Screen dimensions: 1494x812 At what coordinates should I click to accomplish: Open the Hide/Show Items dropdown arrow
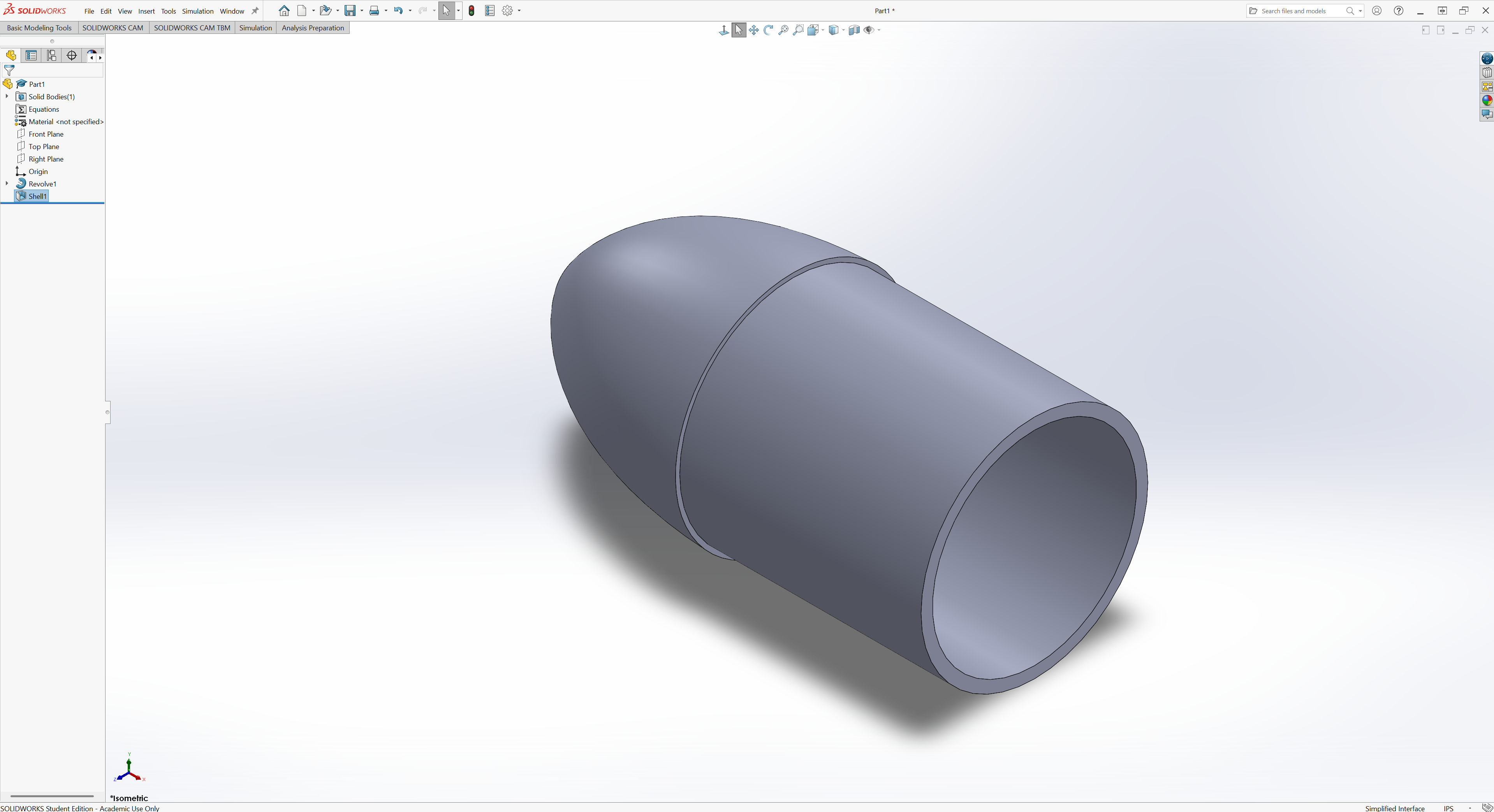tap(879, 30)
